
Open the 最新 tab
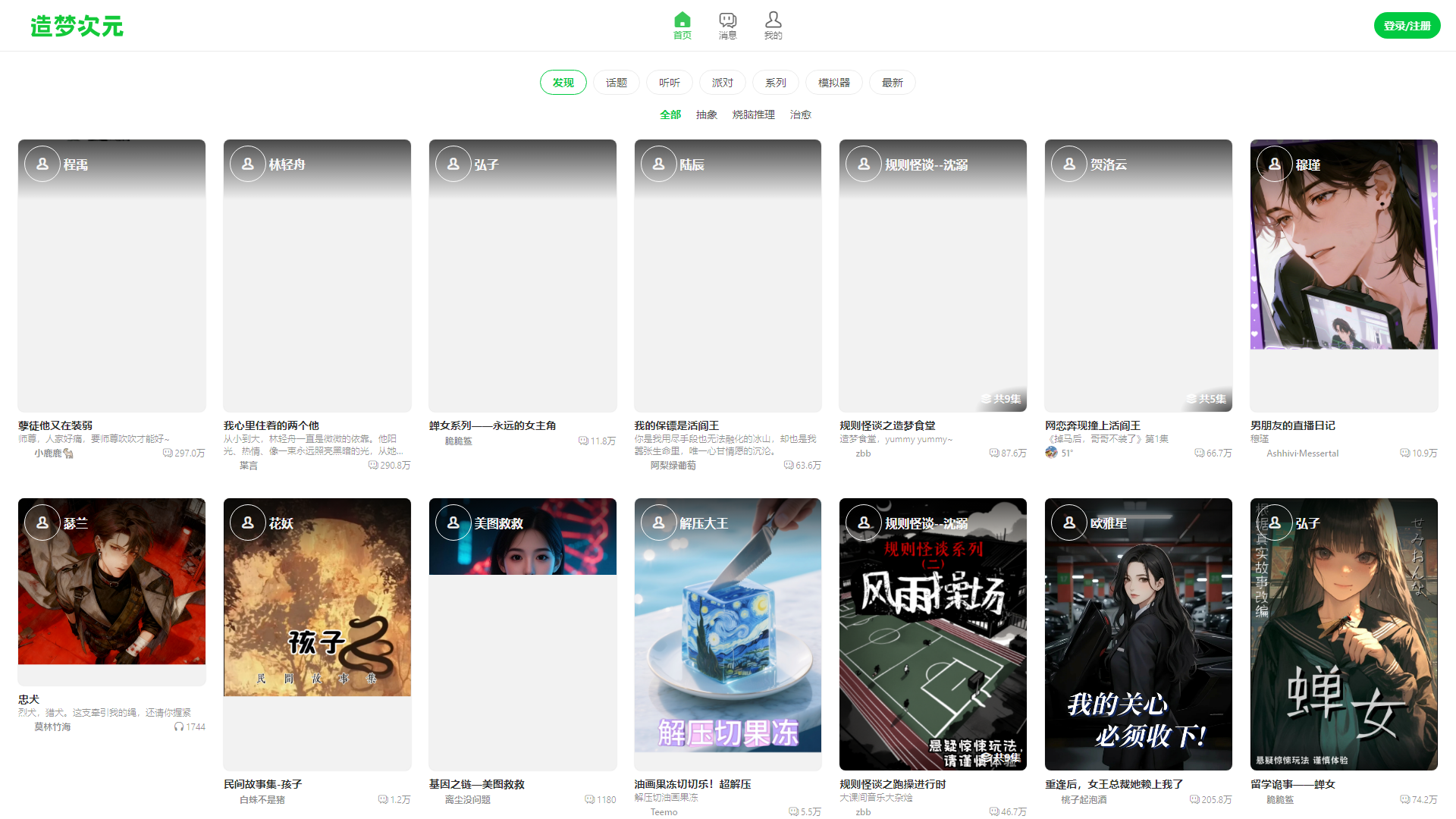(892, 83)
